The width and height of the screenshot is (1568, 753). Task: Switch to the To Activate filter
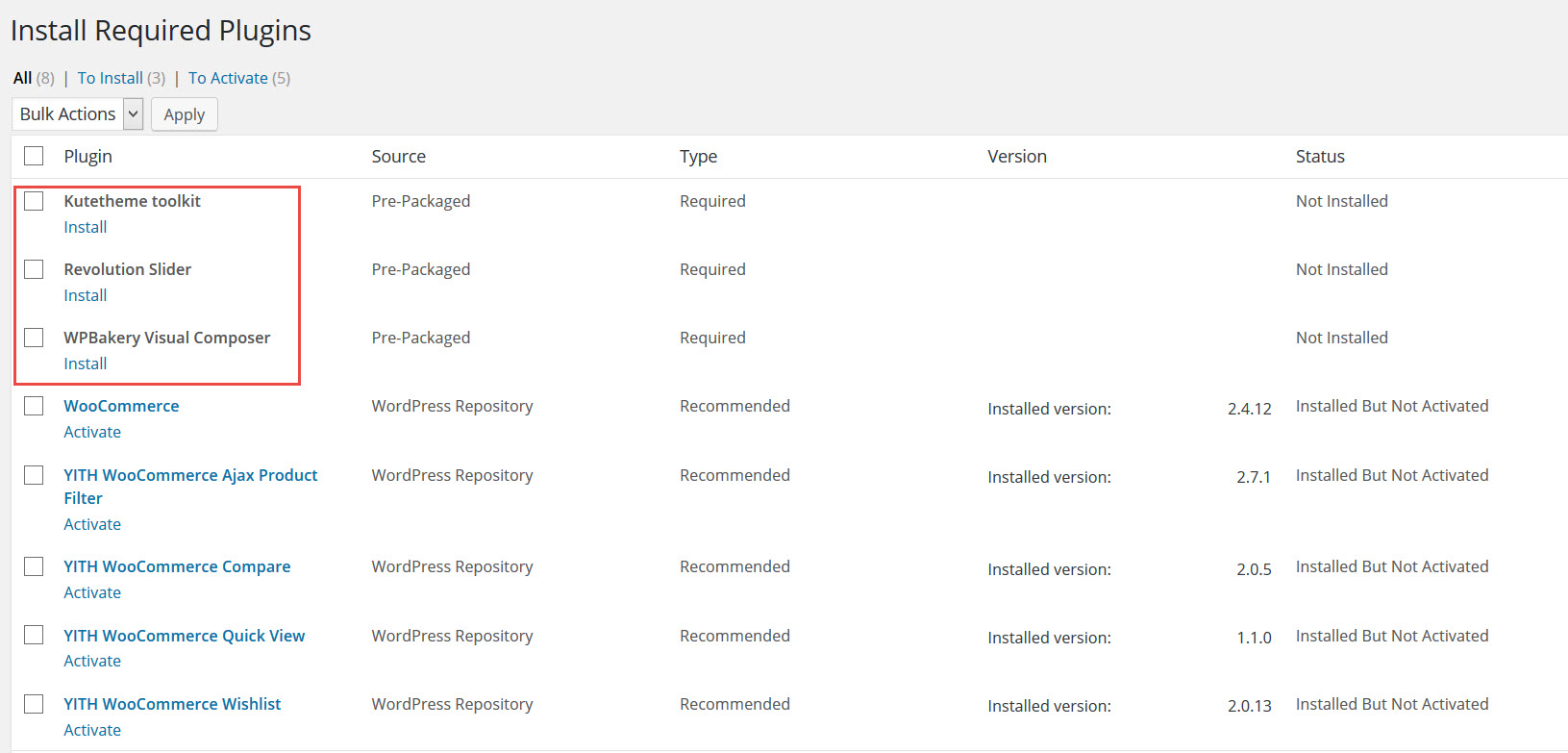point(228,78)
